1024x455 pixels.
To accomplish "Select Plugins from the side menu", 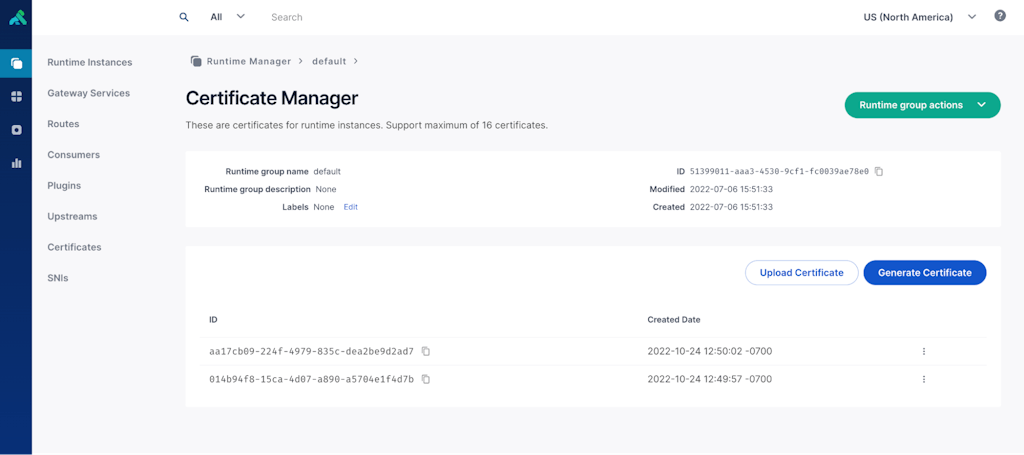I will (x=64, y=185).
